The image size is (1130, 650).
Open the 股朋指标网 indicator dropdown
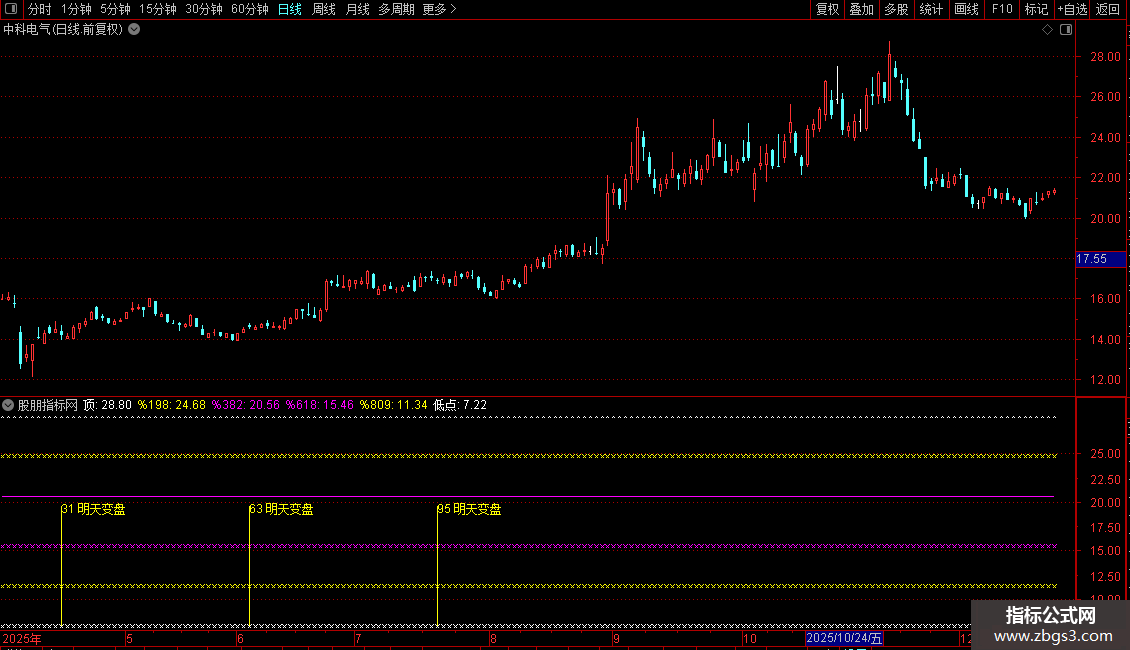8,405
